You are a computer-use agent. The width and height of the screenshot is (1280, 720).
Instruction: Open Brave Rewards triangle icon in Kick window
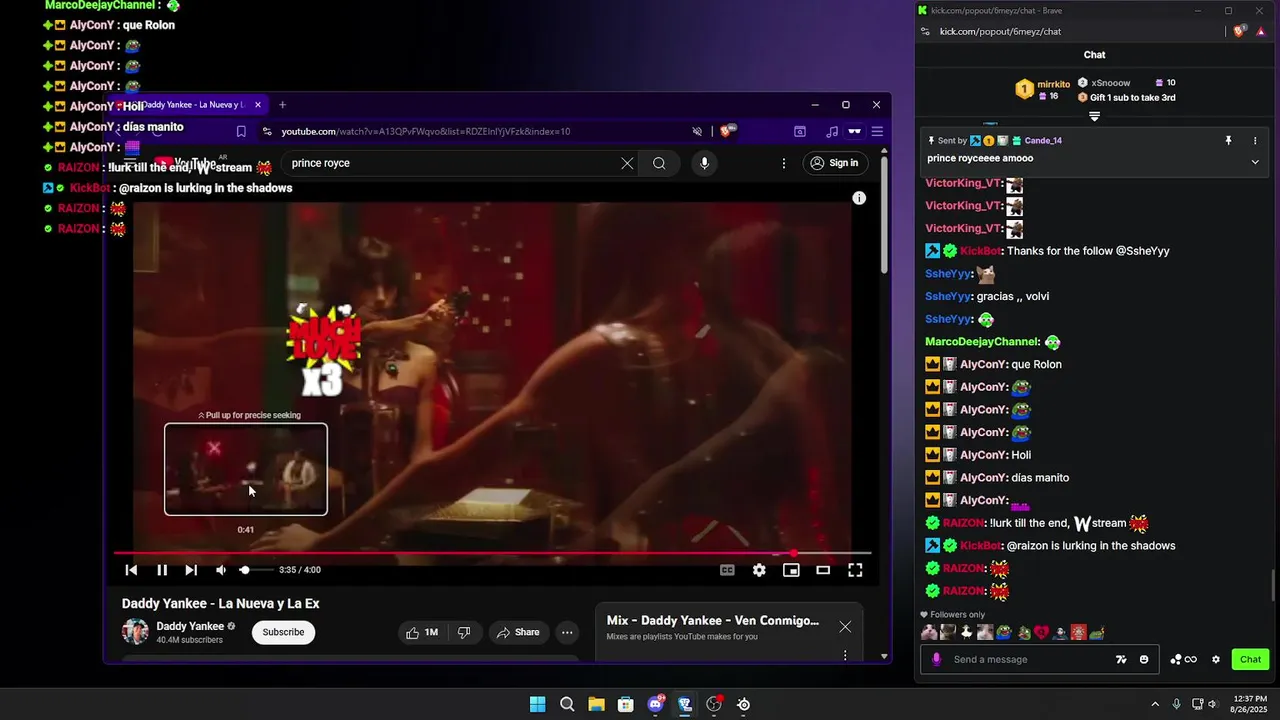1261,31
